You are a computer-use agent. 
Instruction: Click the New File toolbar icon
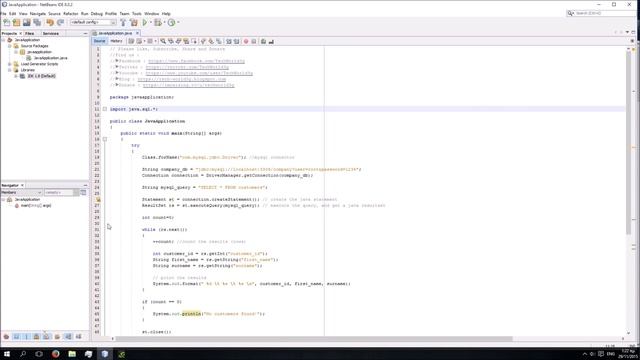[7, 22]
